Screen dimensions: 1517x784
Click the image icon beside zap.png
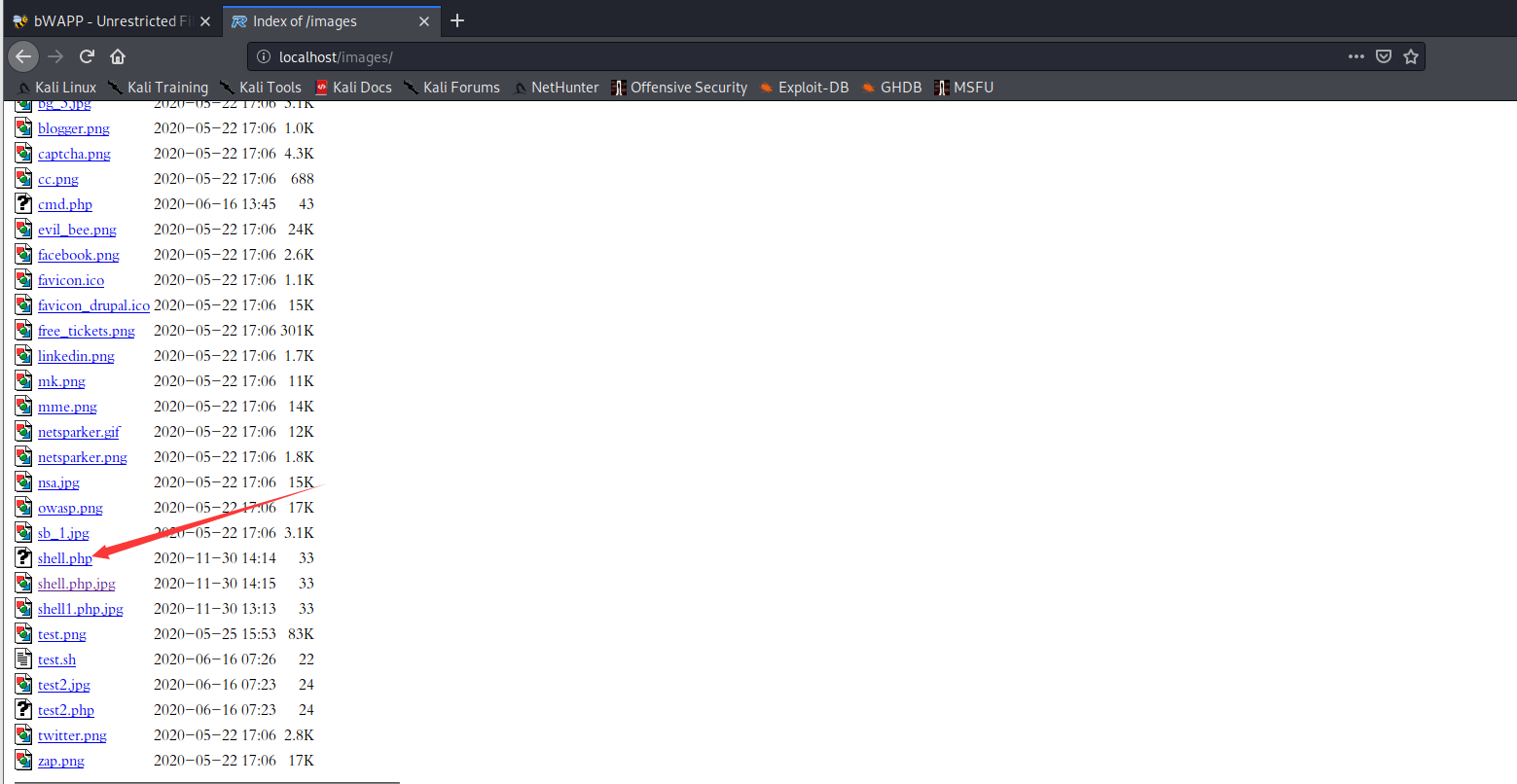point(23,760)
